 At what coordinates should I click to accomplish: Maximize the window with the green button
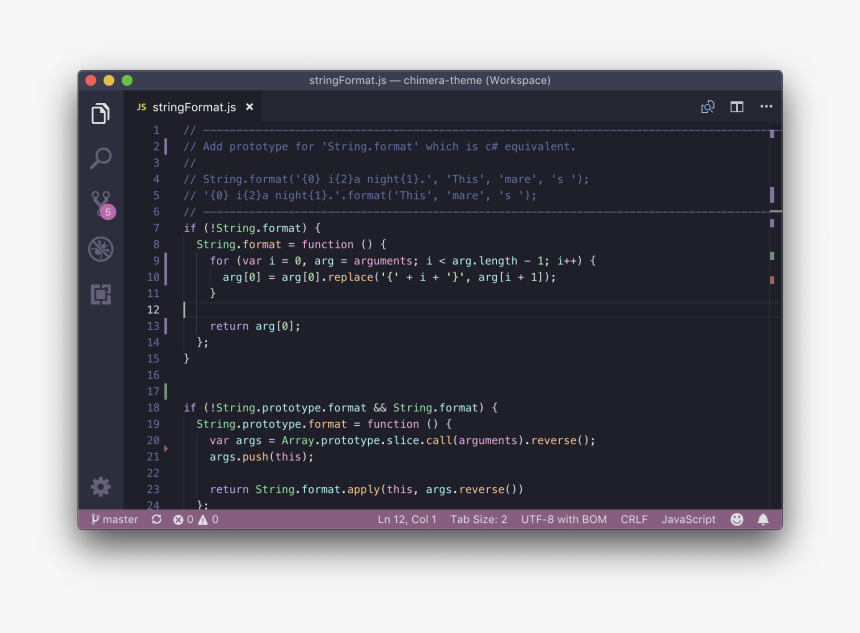(127, 81)
